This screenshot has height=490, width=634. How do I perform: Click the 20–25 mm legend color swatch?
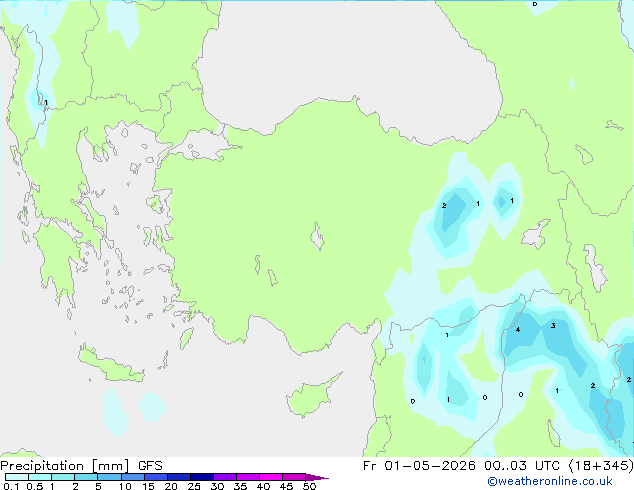coord(179,477)
